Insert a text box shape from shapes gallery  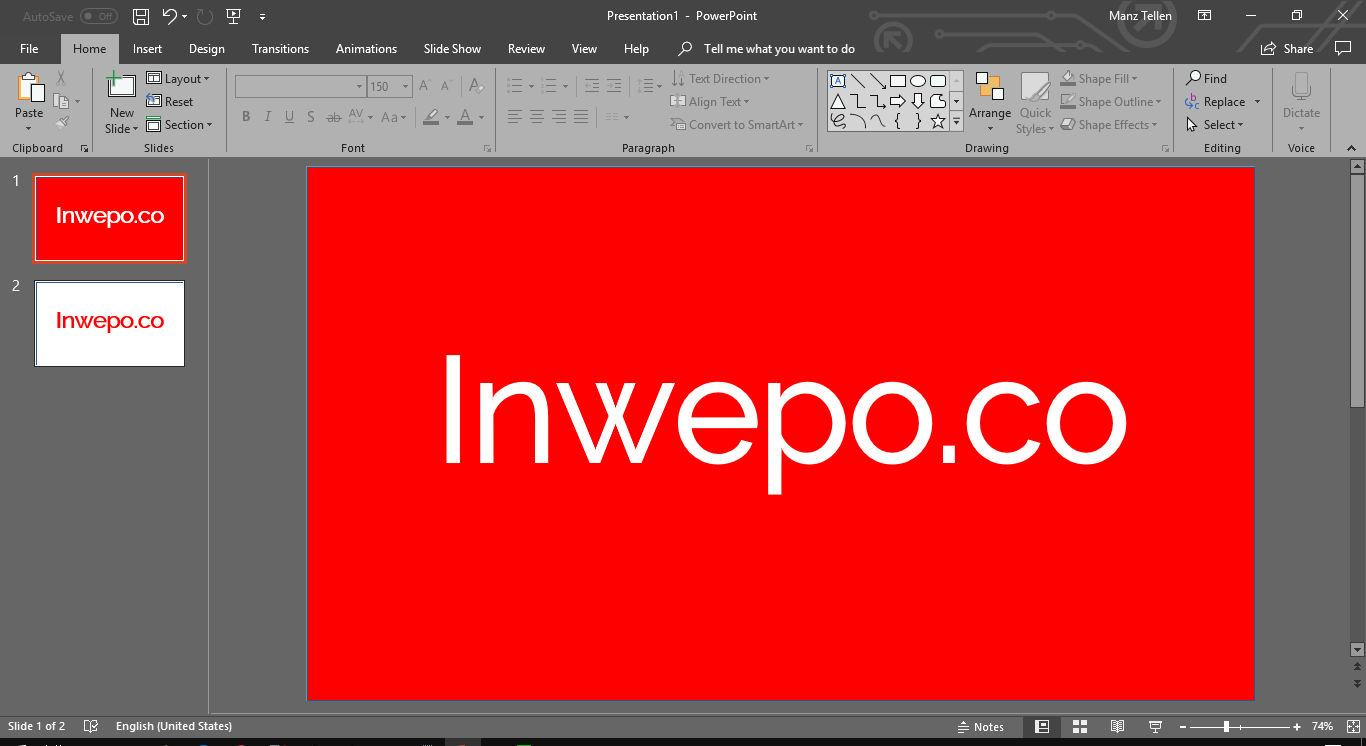[838, 81]
